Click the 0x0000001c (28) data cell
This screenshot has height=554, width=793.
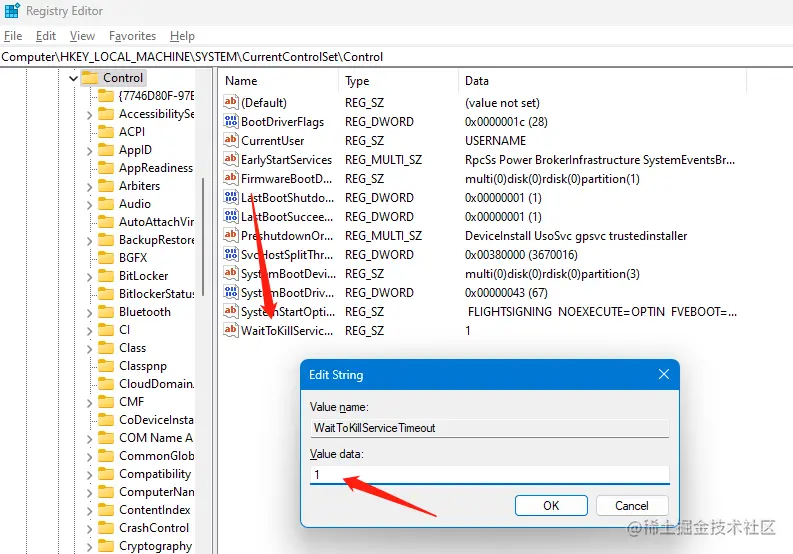pos(506,121)
